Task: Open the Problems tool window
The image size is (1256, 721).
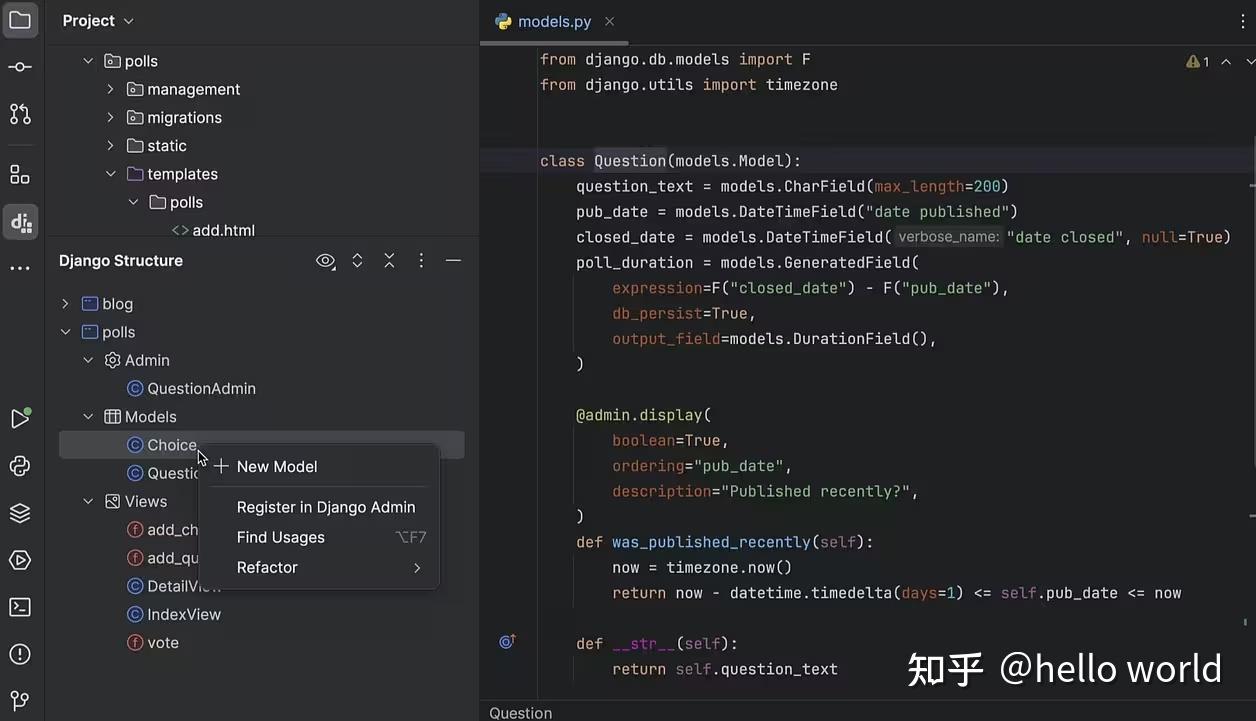Action: [21, 654]
